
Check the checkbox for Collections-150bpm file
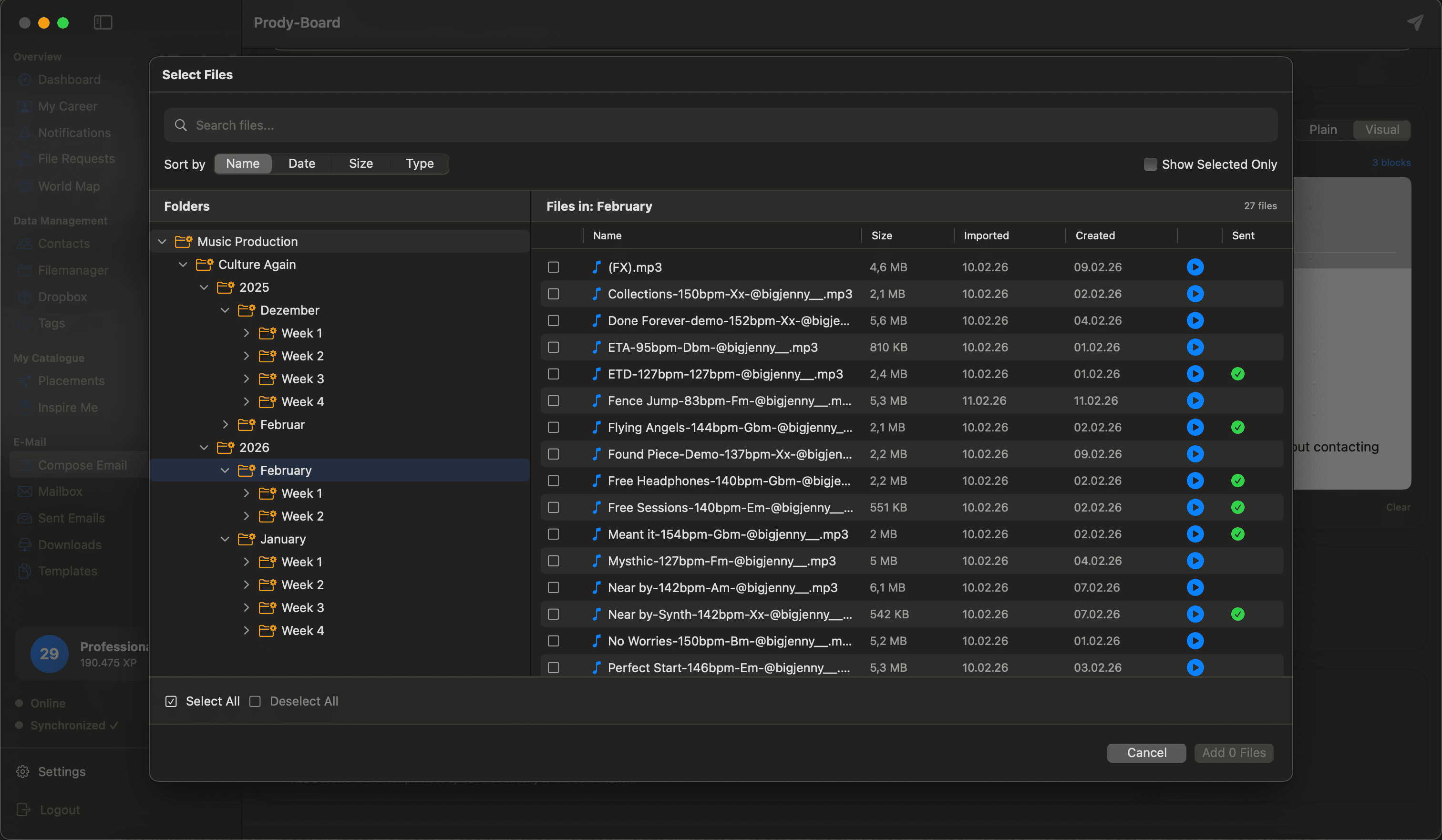[x=553, y=294]
